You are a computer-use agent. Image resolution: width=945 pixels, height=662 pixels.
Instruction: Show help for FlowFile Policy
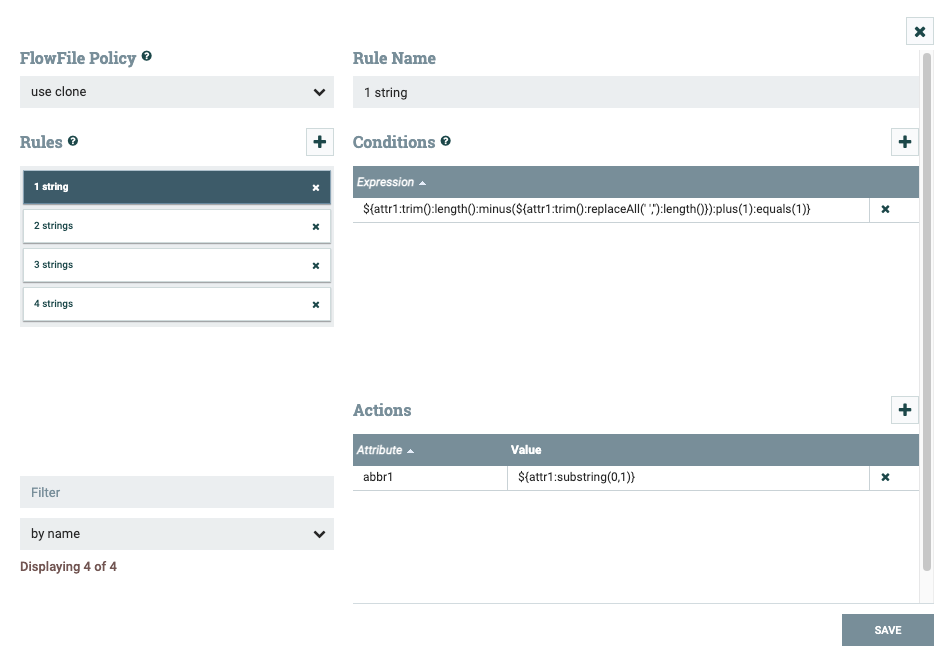tap(147, 57)
